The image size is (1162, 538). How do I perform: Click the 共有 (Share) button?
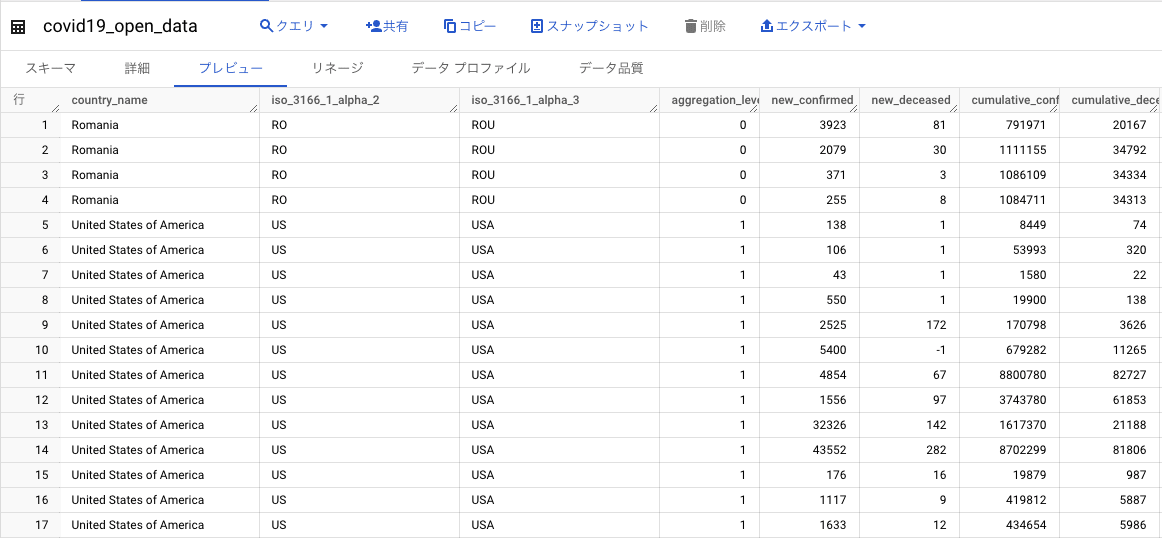click(x=387, y=26)
